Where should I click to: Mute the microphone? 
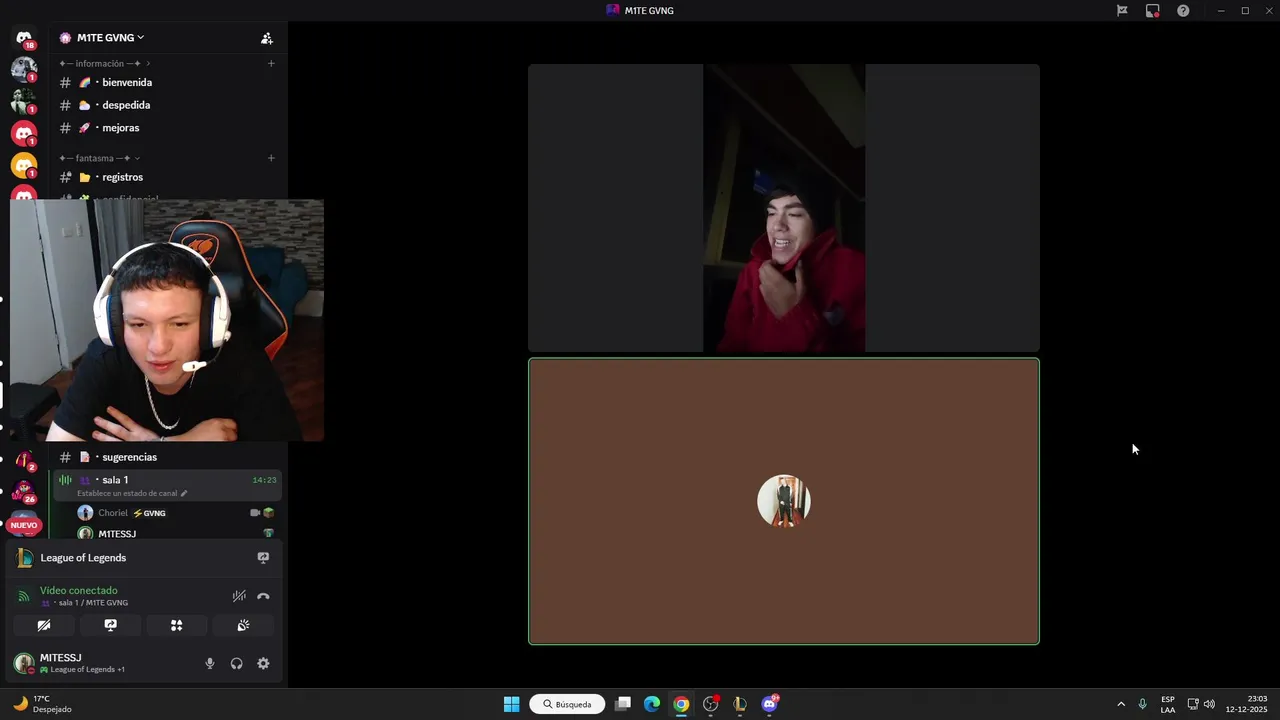[x=210, y=663]
